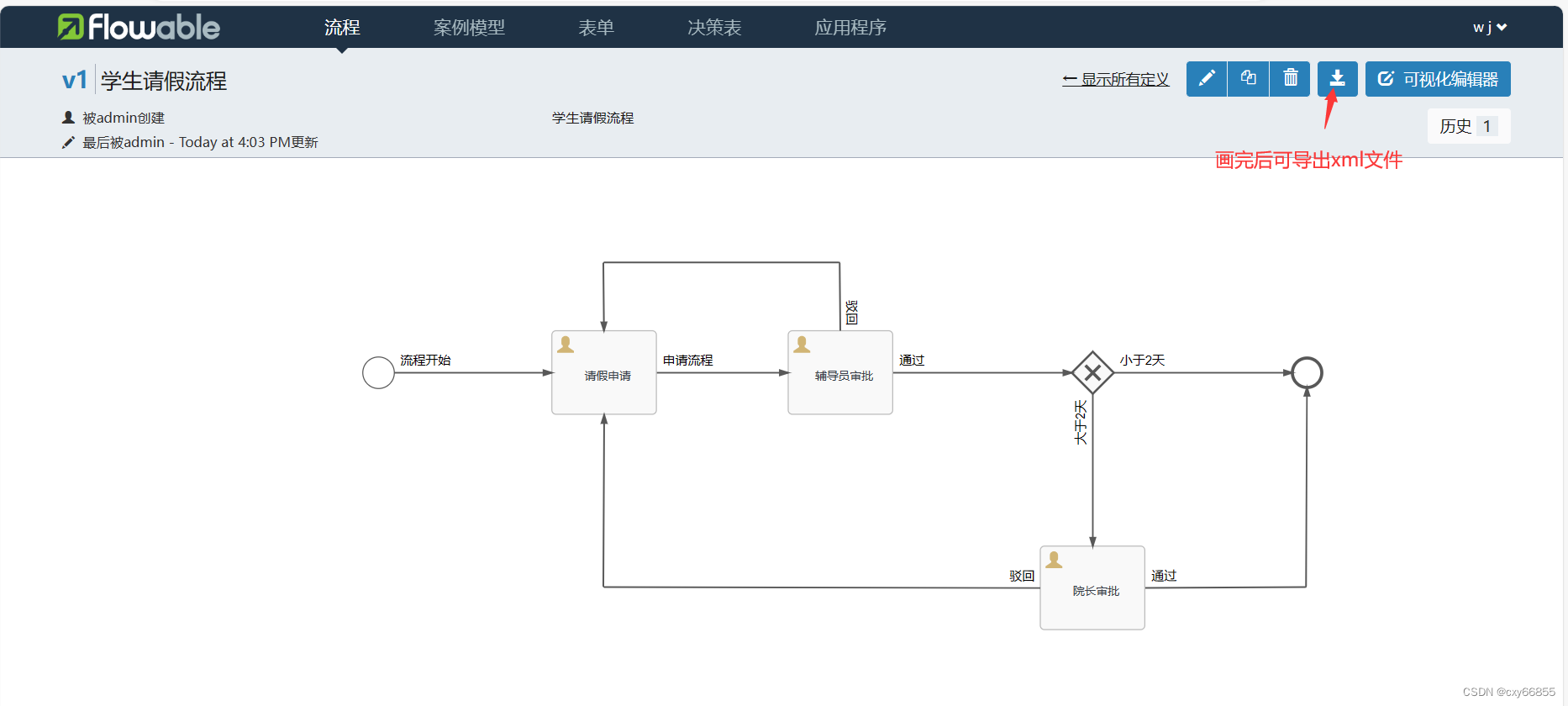The height and width of the screenshot is (706, 1568).
Task: Open the 流程 tab
Action: (342, 28)
